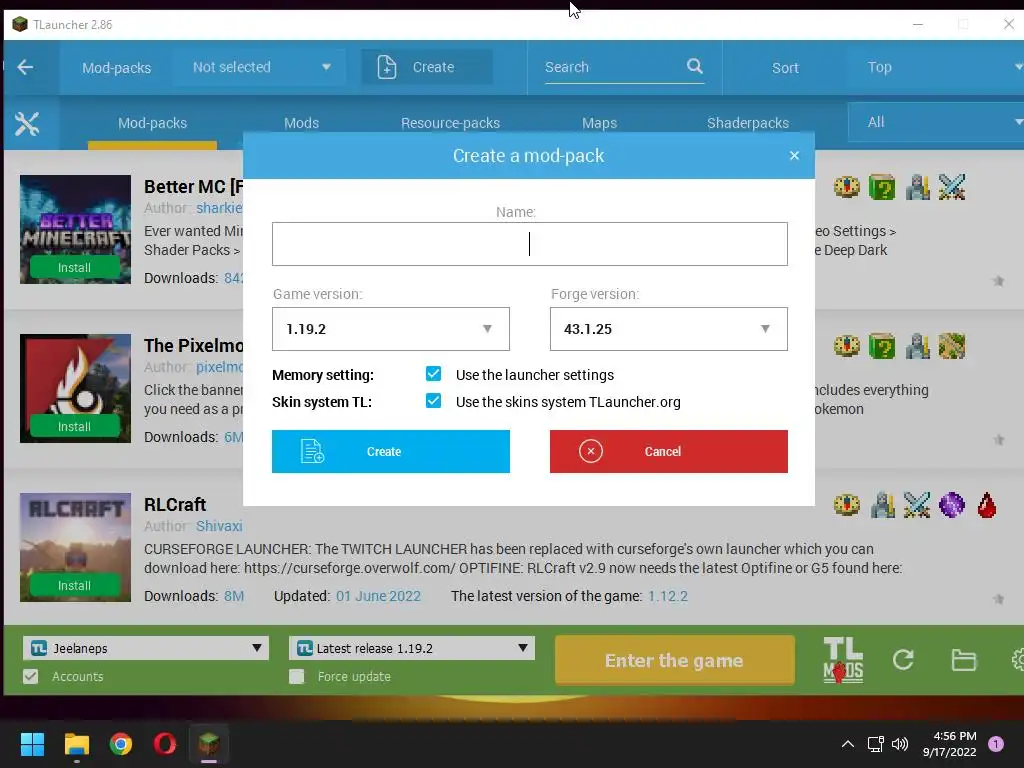
Task: Click the clock showing 4:56 PM
Action: 955,736
